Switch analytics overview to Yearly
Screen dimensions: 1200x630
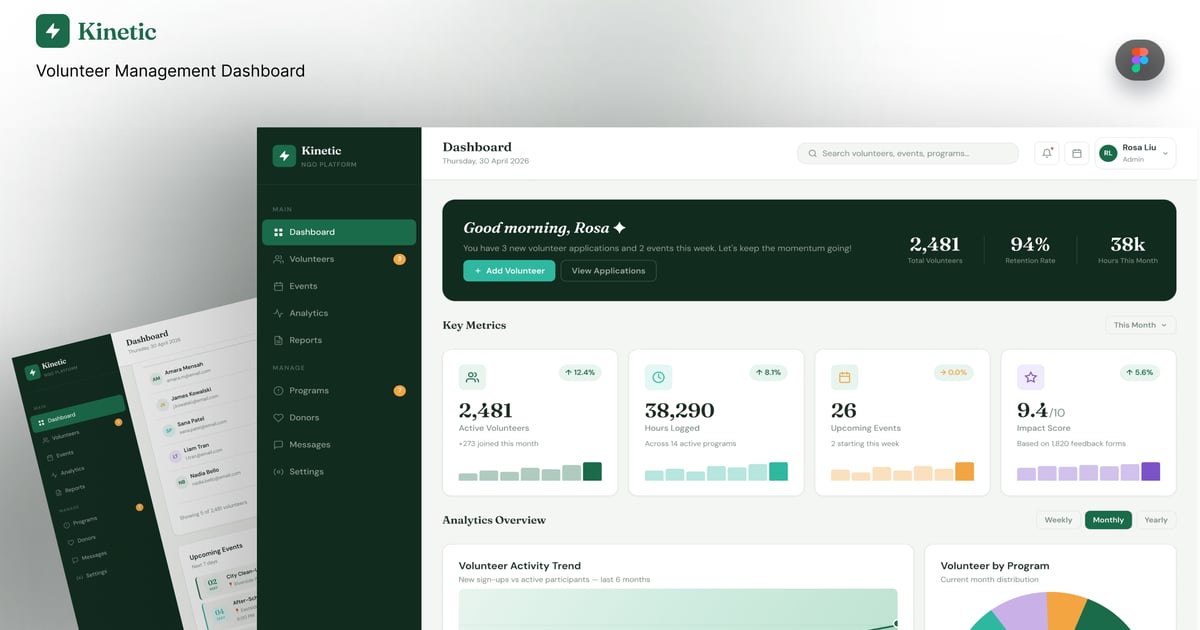click(1156, 520)
